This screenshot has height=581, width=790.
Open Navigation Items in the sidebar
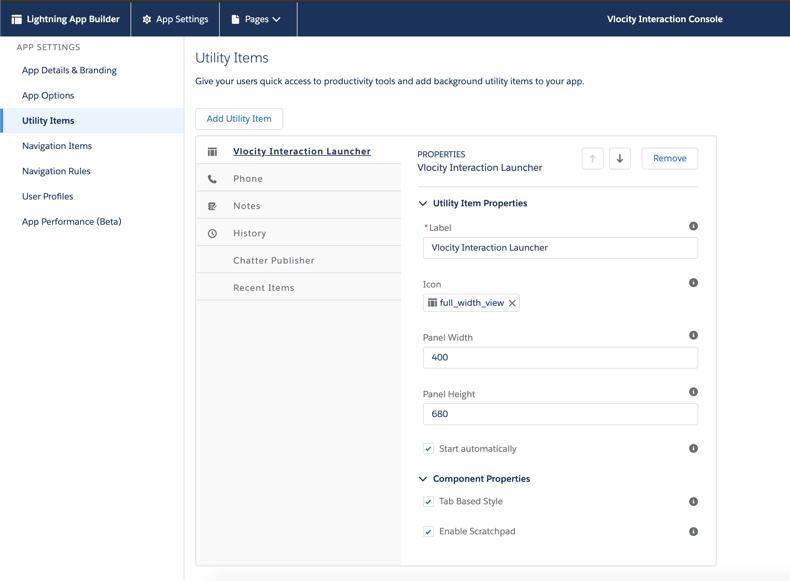click(57, 146)
